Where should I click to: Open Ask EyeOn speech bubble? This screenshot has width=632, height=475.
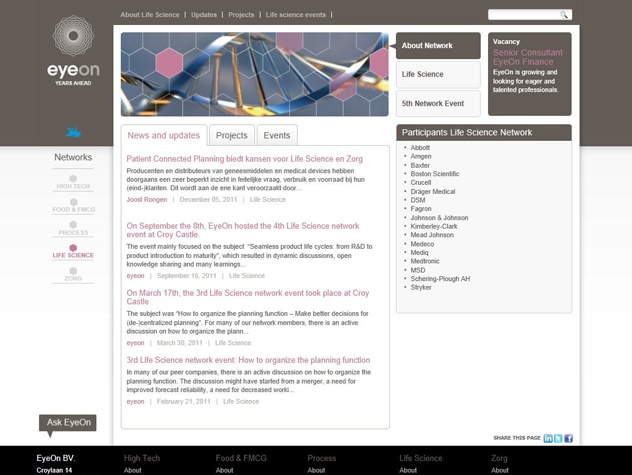(x=68, y=425)
